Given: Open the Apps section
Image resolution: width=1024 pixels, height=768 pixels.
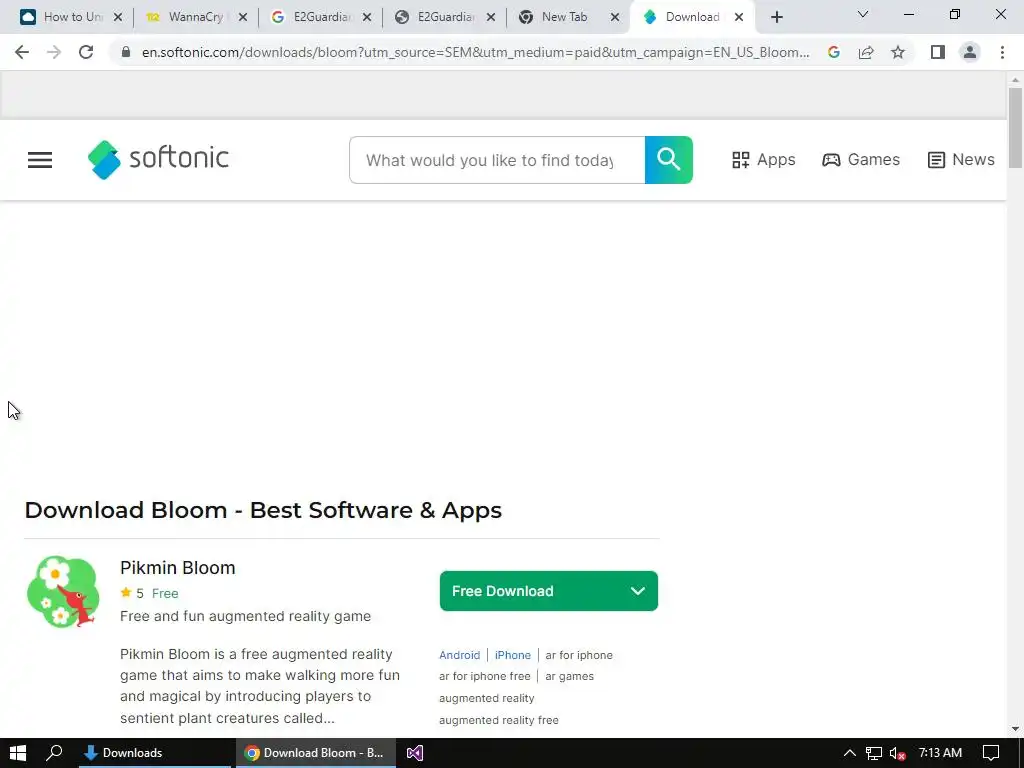Looking at the screenshot, I should tap(763, 160).
